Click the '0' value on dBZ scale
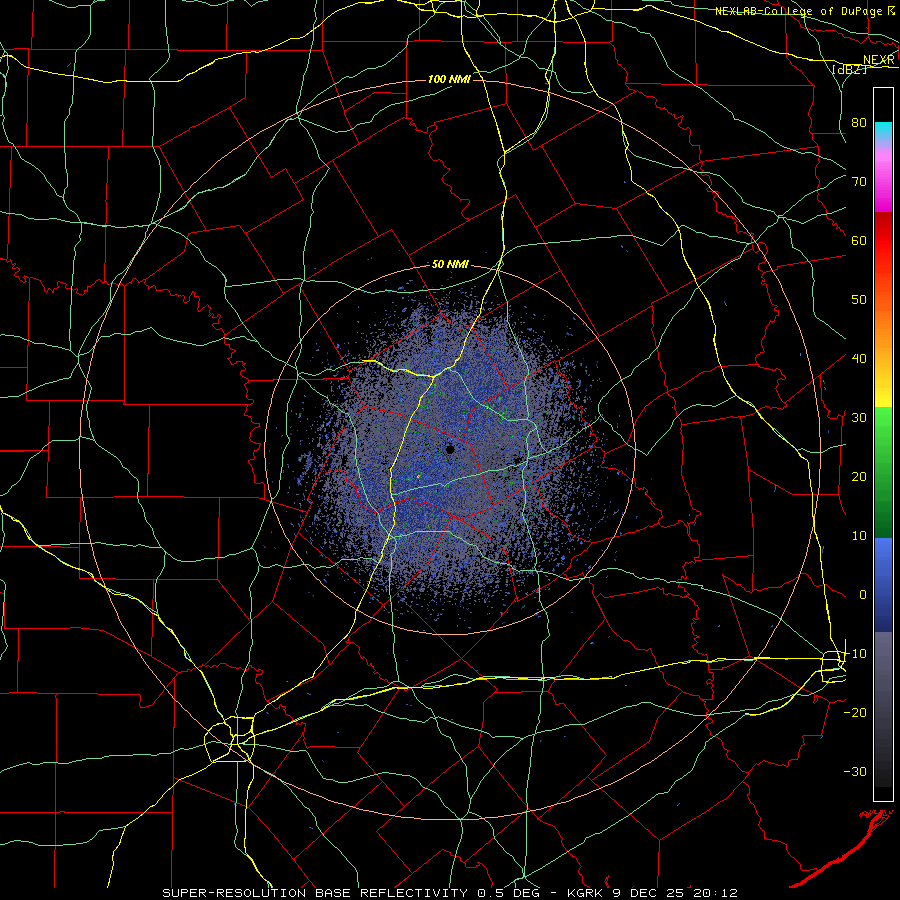Viewport: 900px width, 900px height. pyautogui.click(x=863, y=595)
